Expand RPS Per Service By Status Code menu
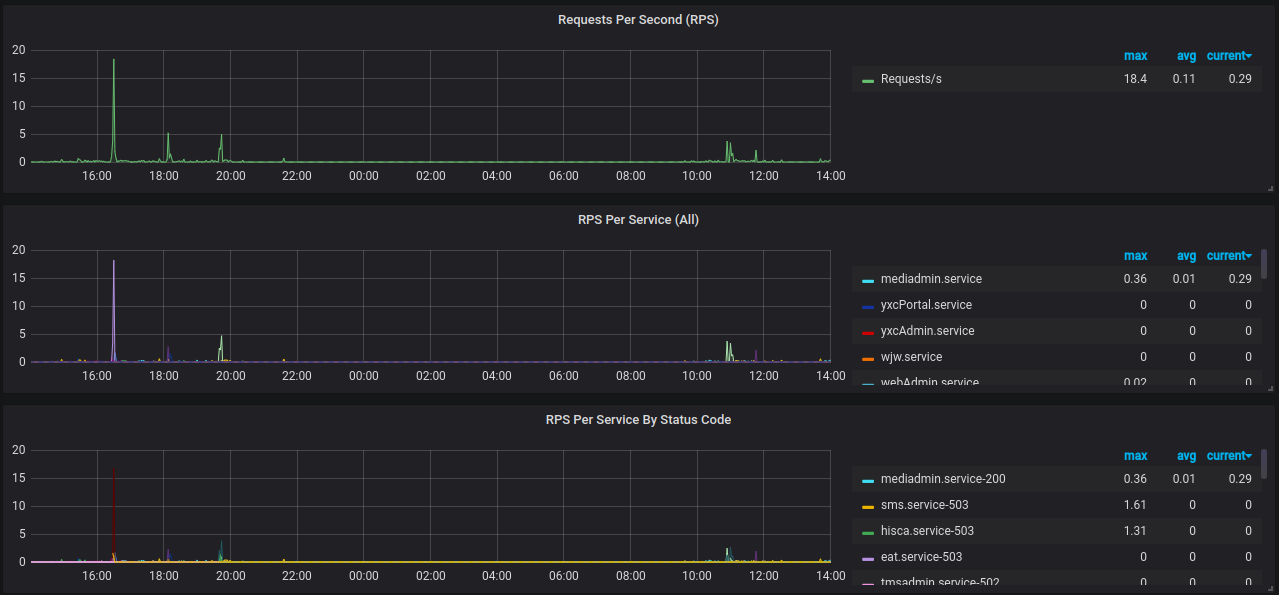 [637, 420]
